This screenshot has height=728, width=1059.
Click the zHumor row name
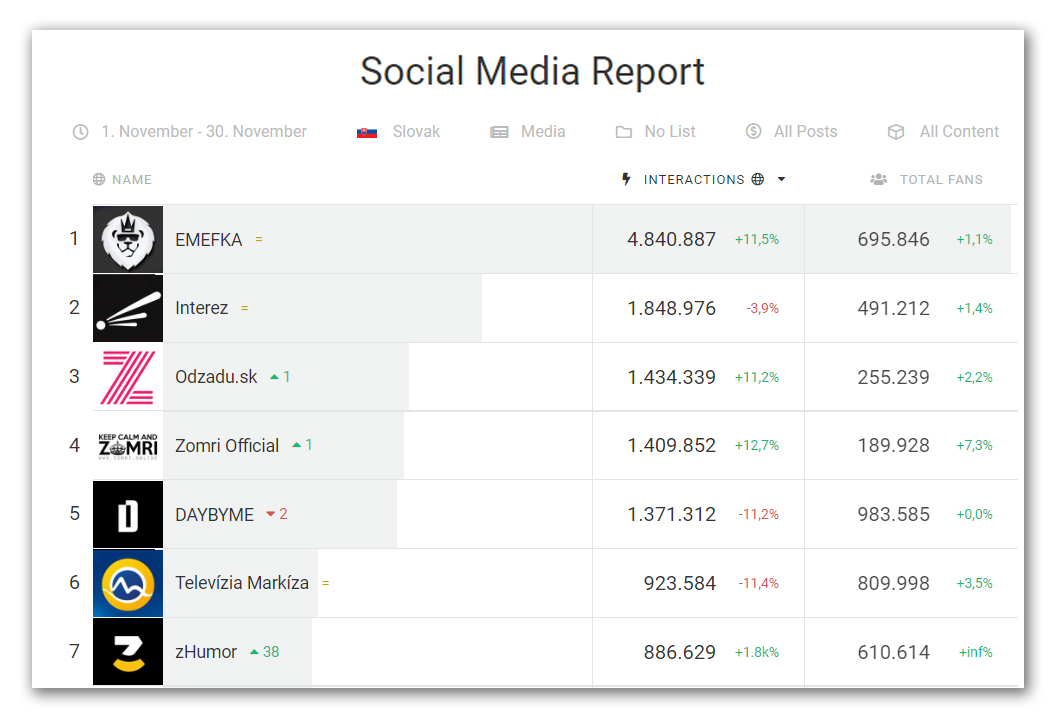coord(206,652)
